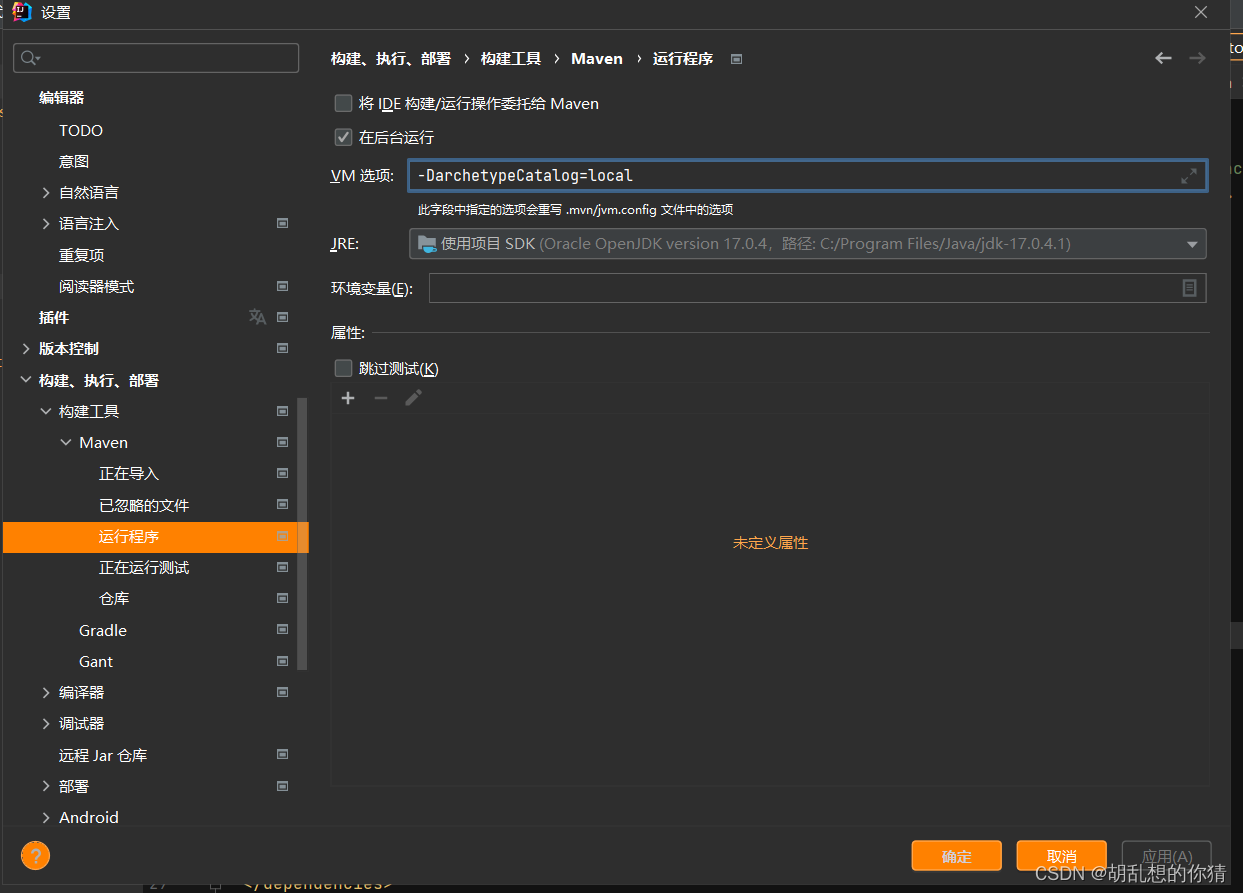The width and height of the screenshot is (1243, 893).
Task: Expand the VM 选项 field editor icon
Action: point(1189,176)
